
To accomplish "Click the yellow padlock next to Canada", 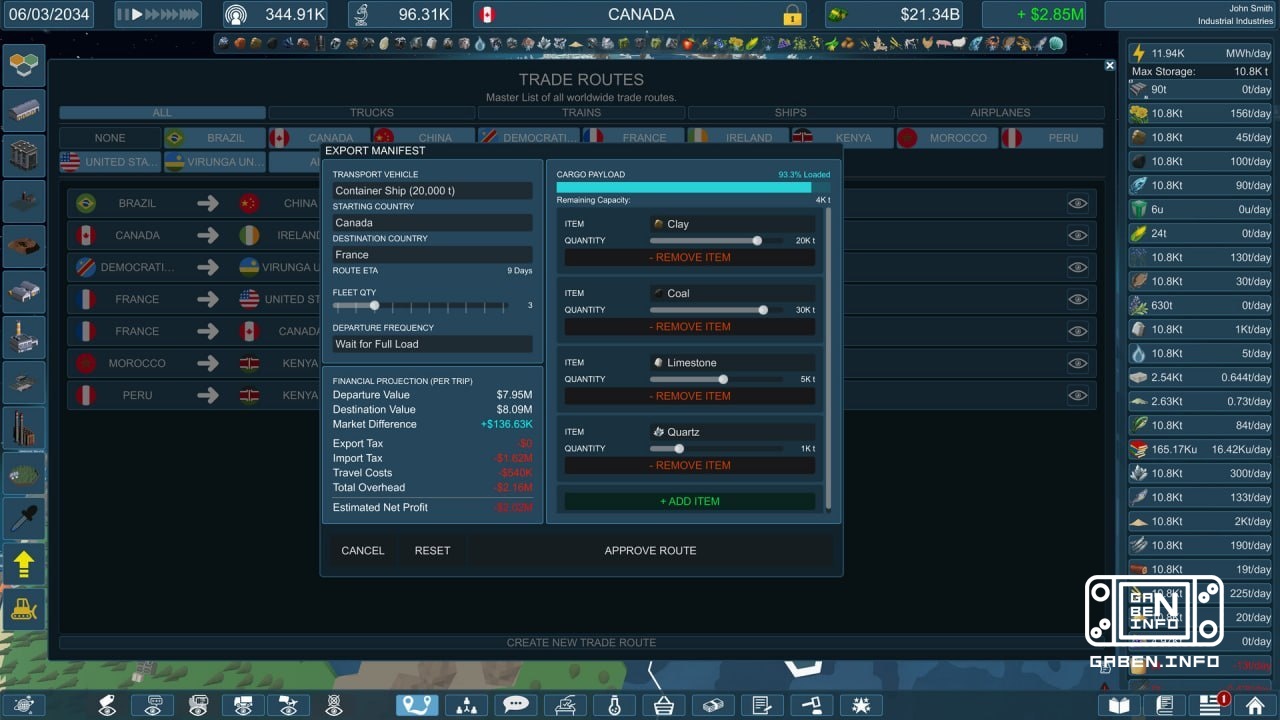I will point(792,15).
